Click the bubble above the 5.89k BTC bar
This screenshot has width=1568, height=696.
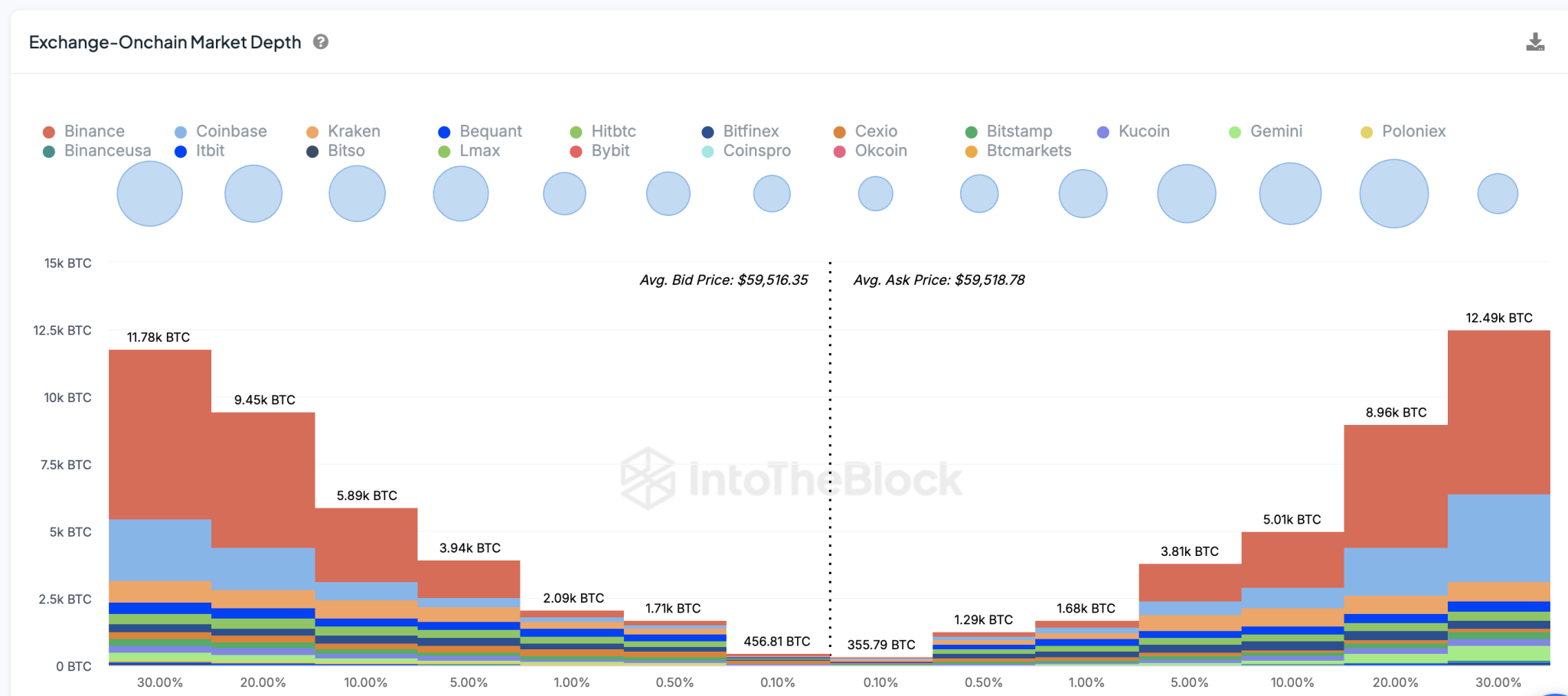click(x=357, y=194)
